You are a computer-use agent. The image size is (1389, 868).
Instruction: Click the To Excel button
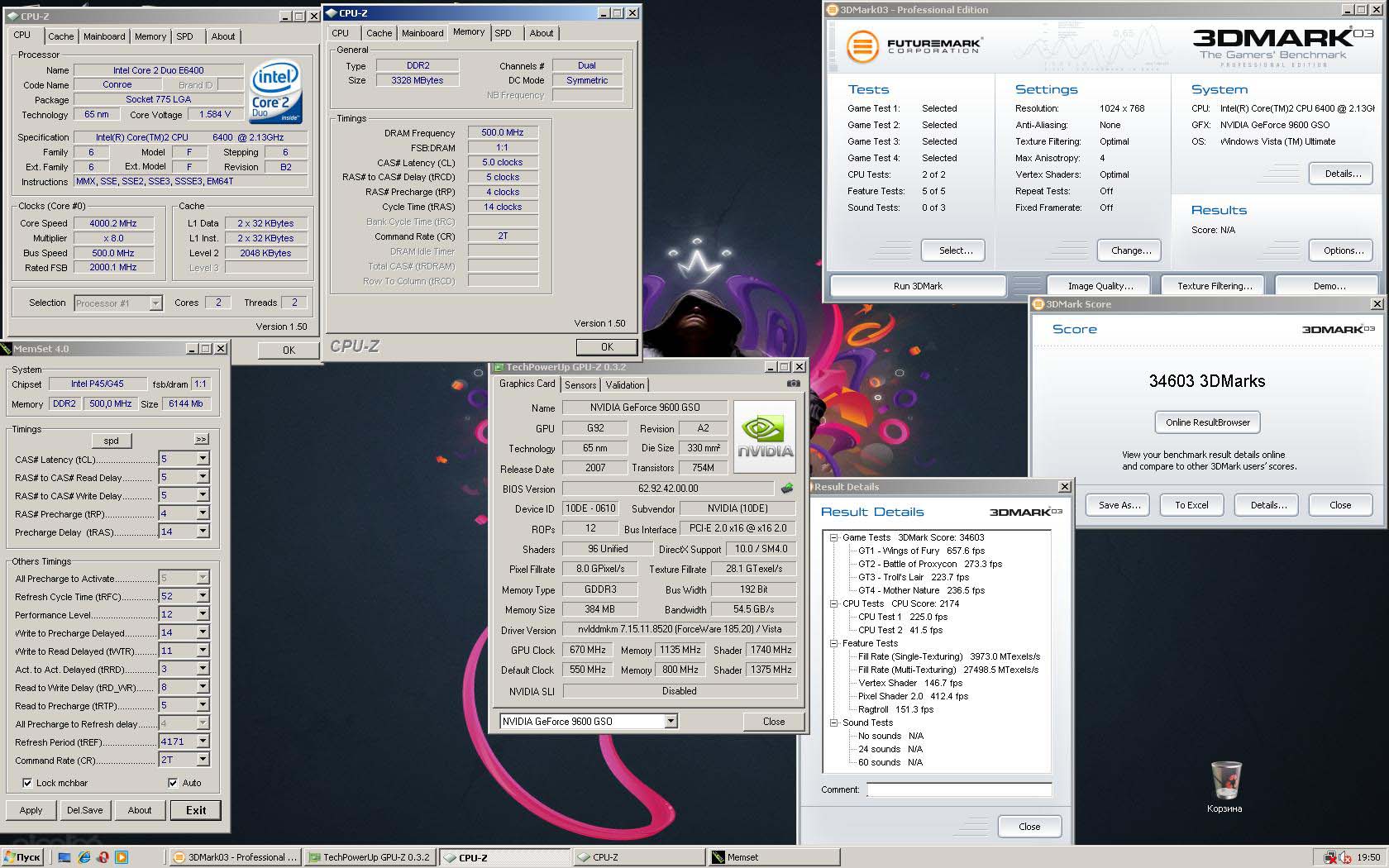click(1191, 505)
